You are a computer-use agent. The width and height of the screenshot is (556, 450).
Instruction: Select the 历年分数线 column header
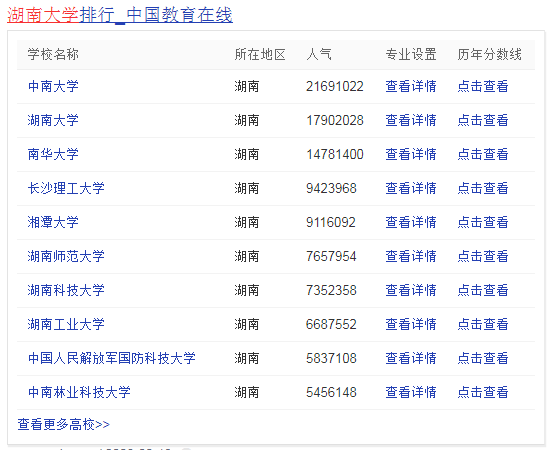489,55
